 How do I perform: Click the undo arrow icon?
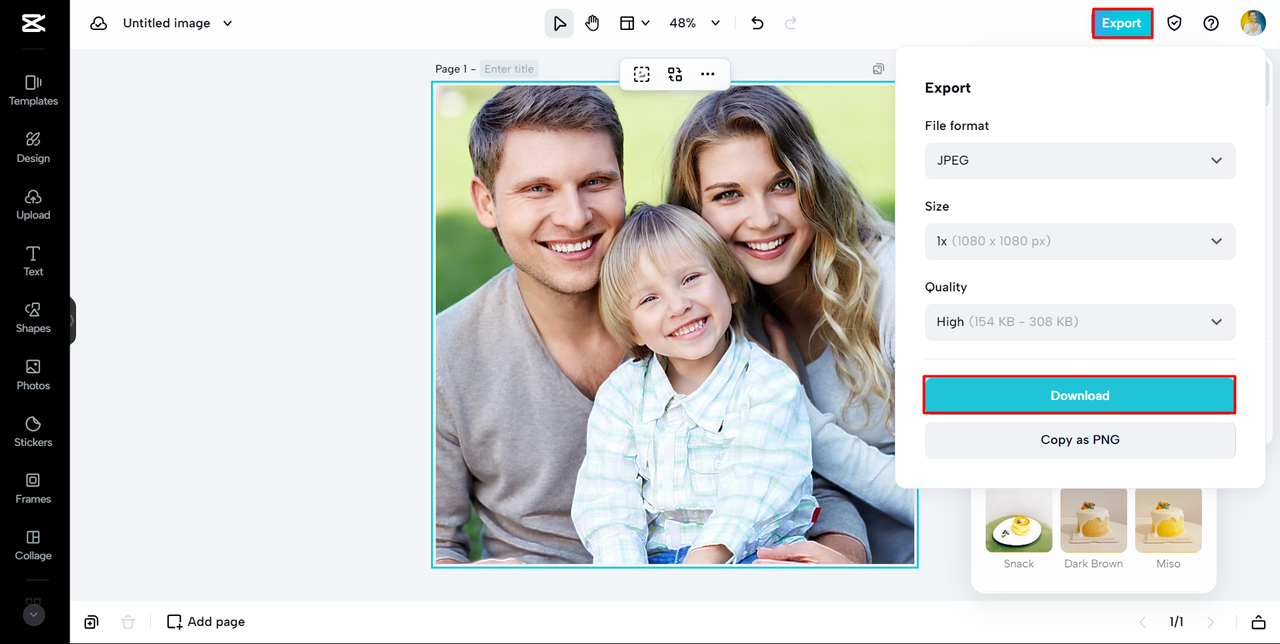pyautogui.click(x=757, y=23)
